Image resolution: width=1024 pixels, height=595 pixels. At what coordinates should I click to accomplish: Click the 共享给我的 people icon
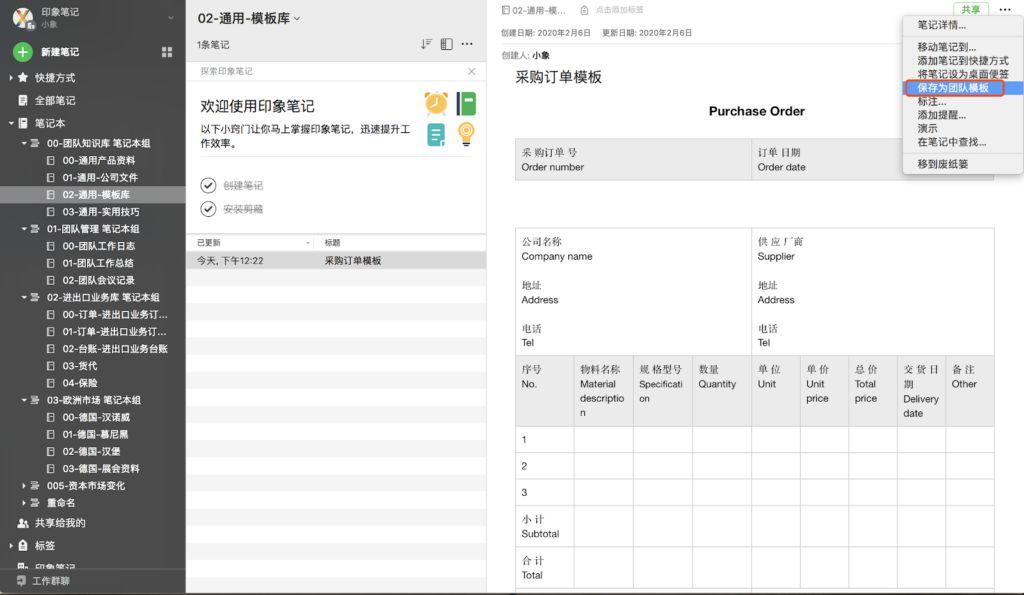click(x=23, y=523)
